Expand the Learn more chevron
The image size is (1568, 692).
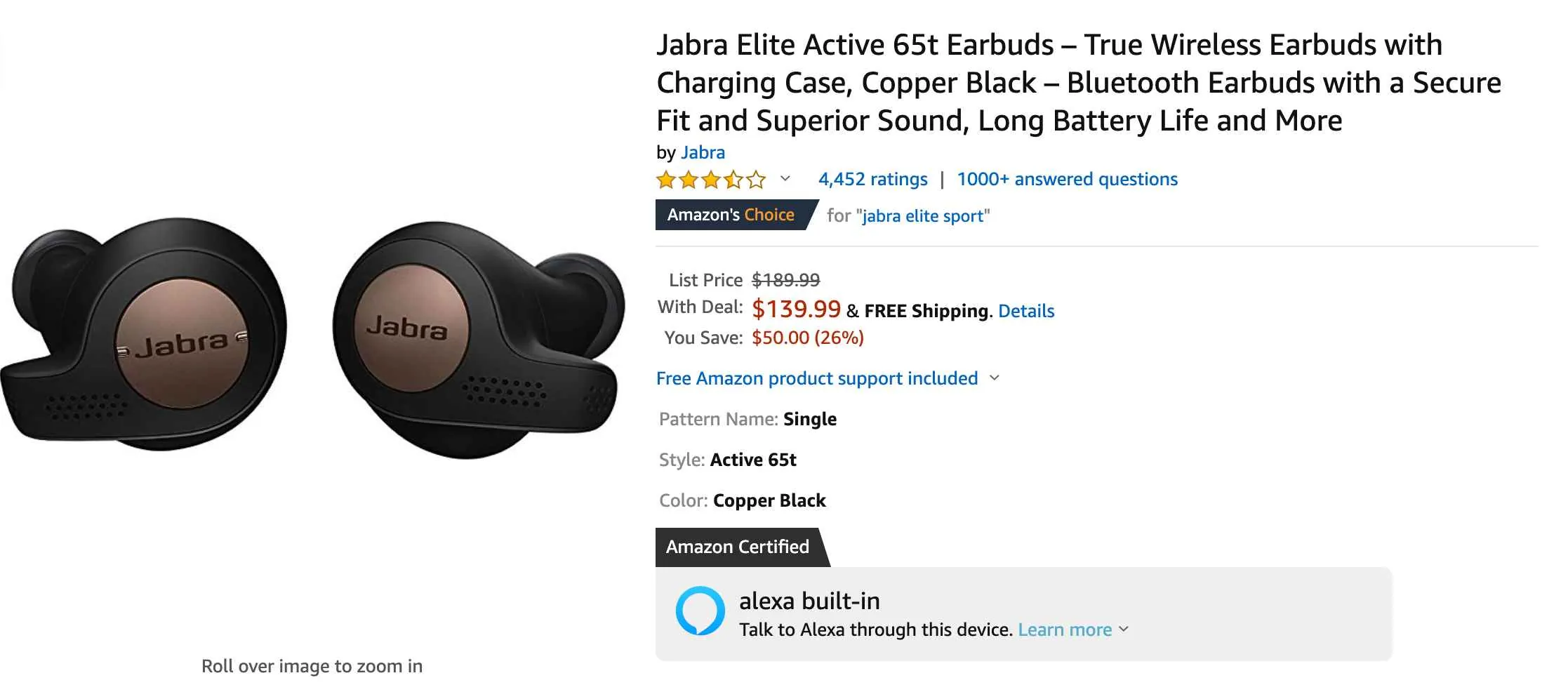[1124, 630]
